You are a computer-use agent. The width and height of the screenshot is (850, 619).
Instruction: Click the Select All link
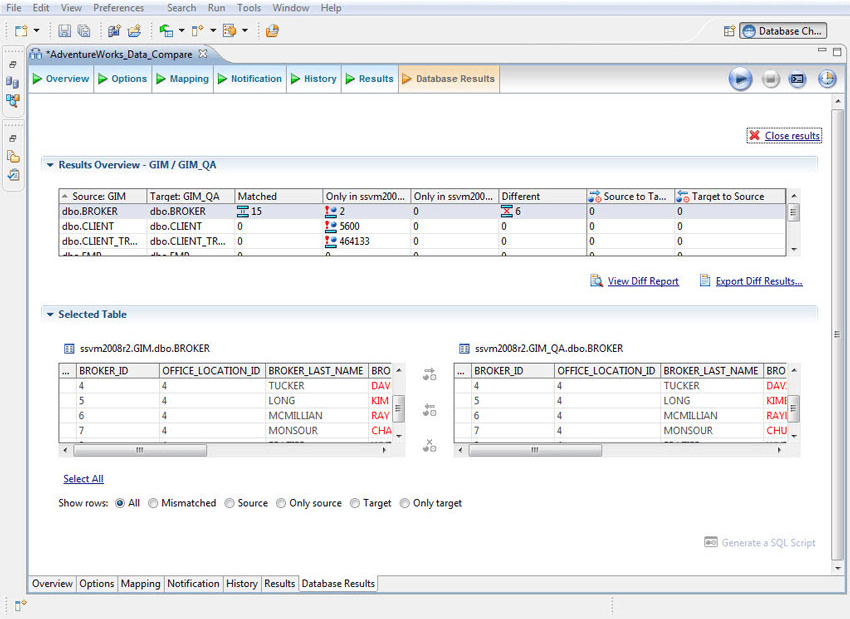[x=83, y=479]
